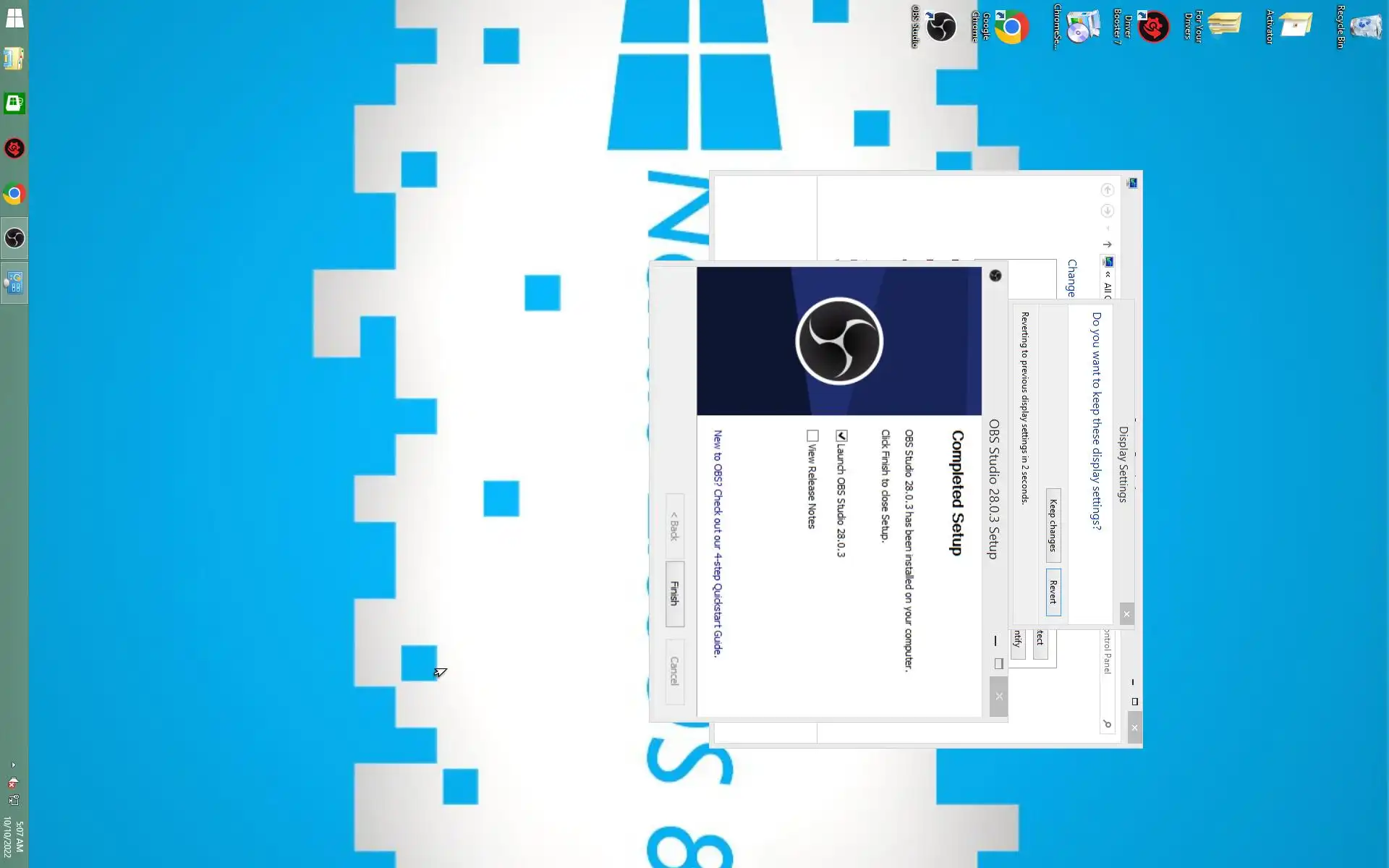
Task: Click the Windows Start button
Action: pos(14,18)
